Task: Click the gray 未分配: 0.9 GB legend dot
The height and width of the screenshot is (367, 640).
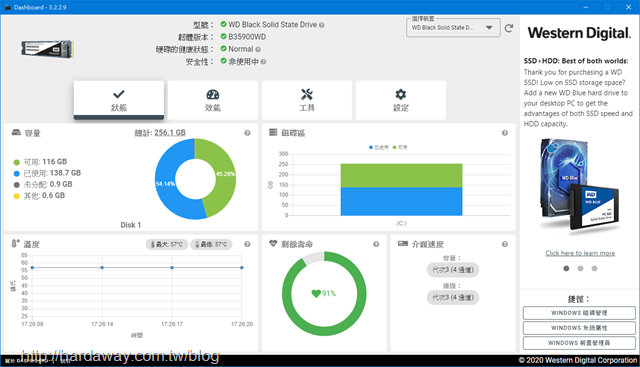Action: coord(17,185)
